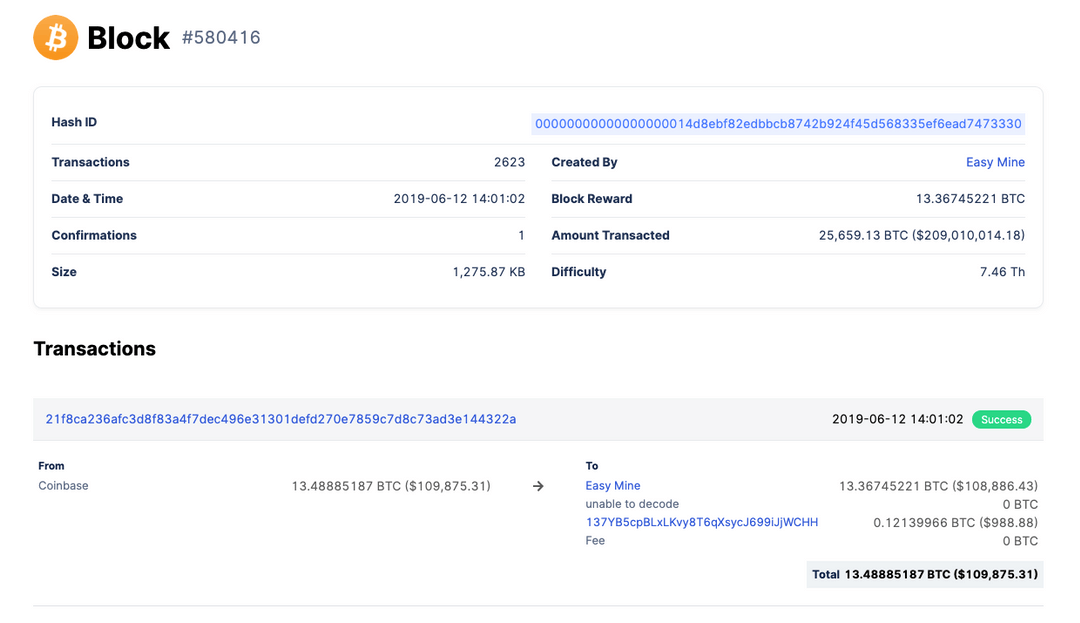Image resolution: width=1080 pixels, height=623 pixels.
Task: Click the Transactions count 2623
Action: point(512,162)
